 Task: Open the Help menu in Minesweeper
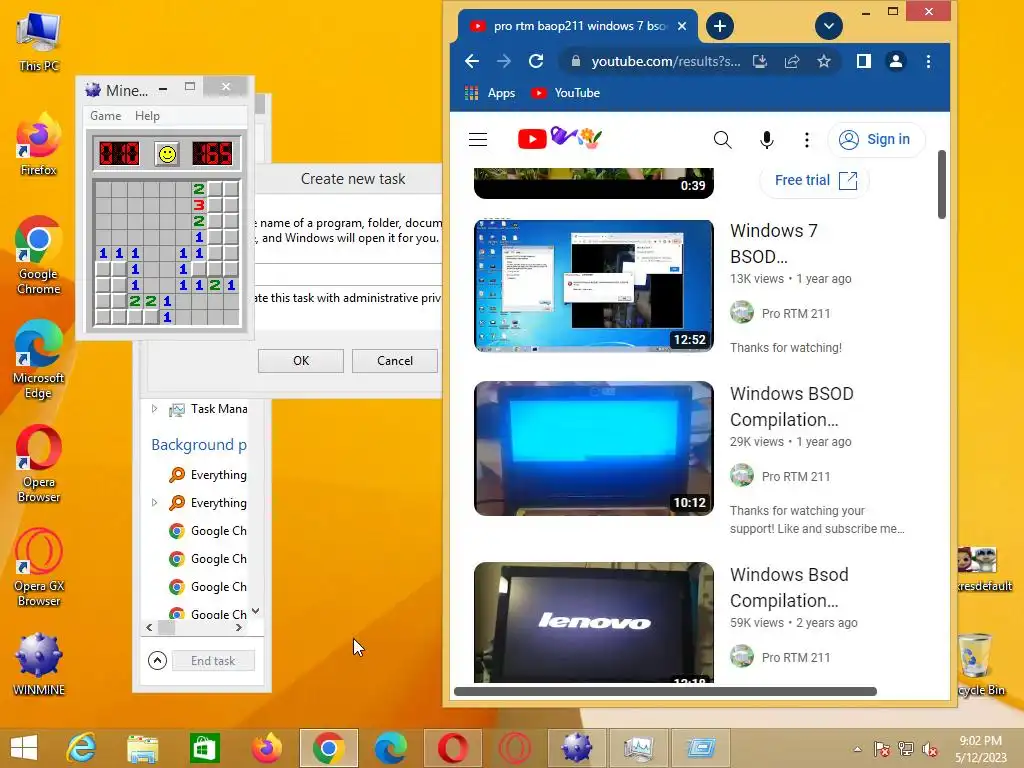(x=147, y=116)
